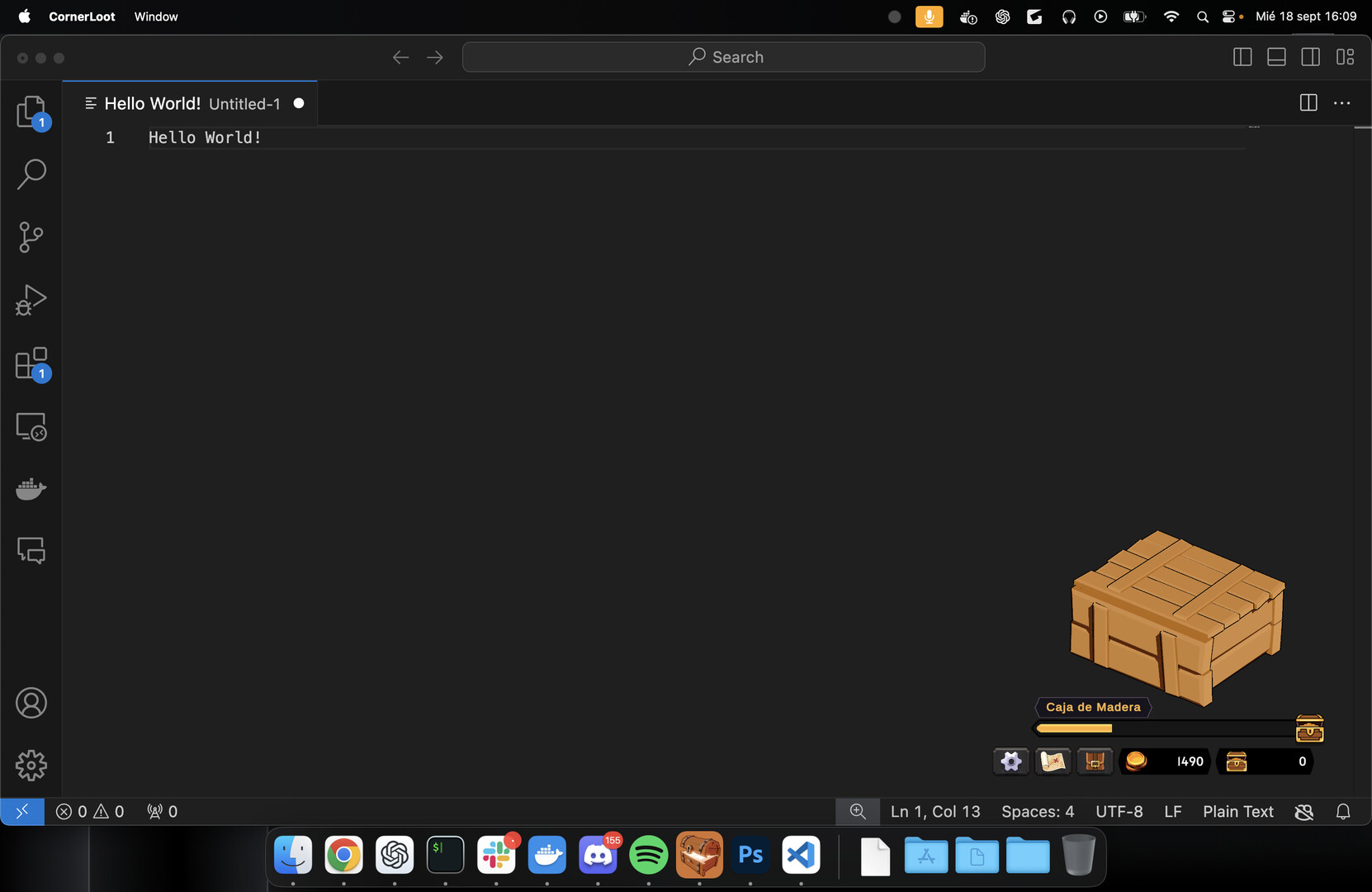Toggle the Primary Side Bar visibility

click(1242, 56)
